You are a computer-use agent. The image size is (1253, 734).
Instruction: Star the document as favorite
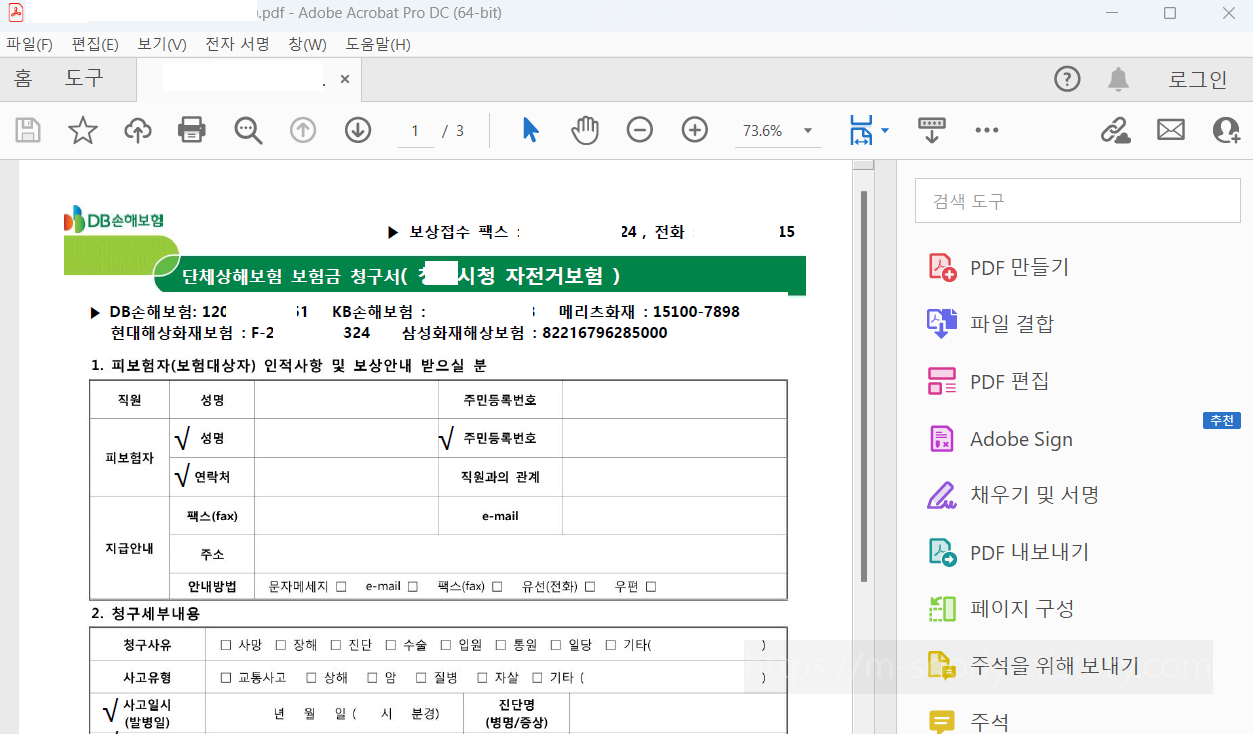[x=83, y=130]
